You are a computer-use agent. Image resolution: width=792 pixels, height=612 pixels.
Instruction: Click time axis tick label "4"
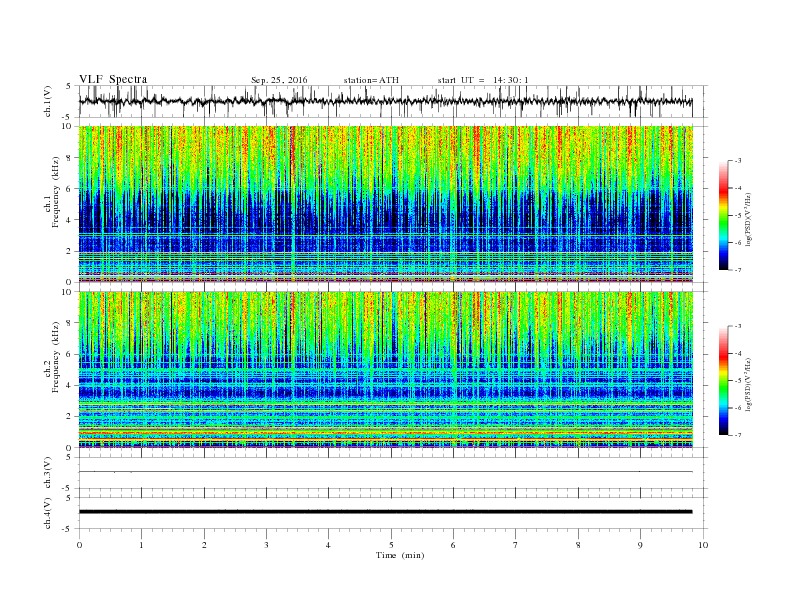pos(328,545)
